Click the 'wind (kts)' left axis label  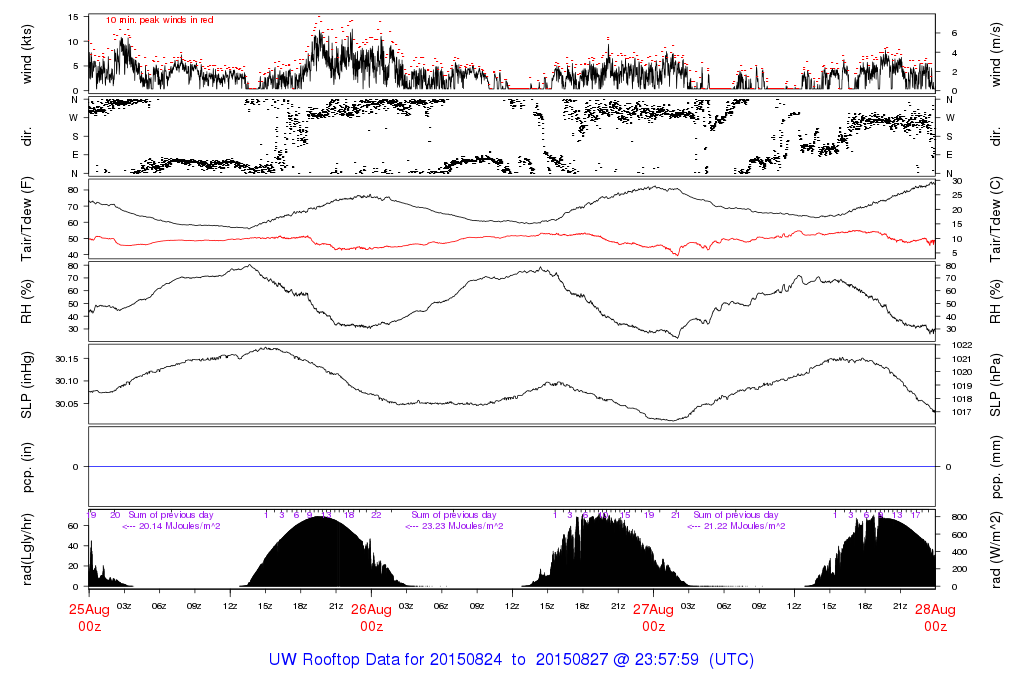[x=27, y=52]
